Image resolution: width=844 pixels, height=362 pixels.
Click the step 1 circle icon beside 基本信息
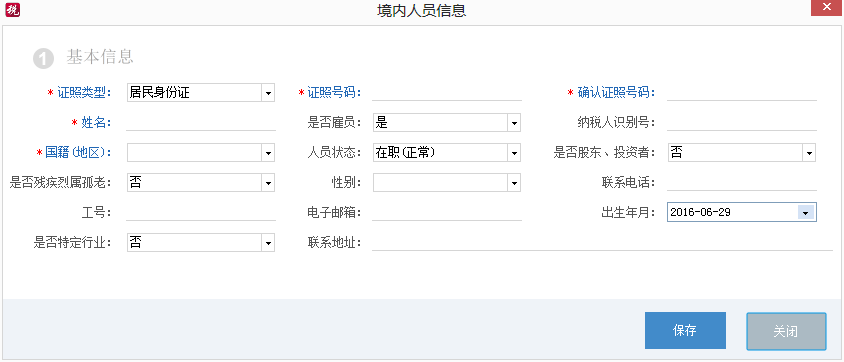click(44, 59)
